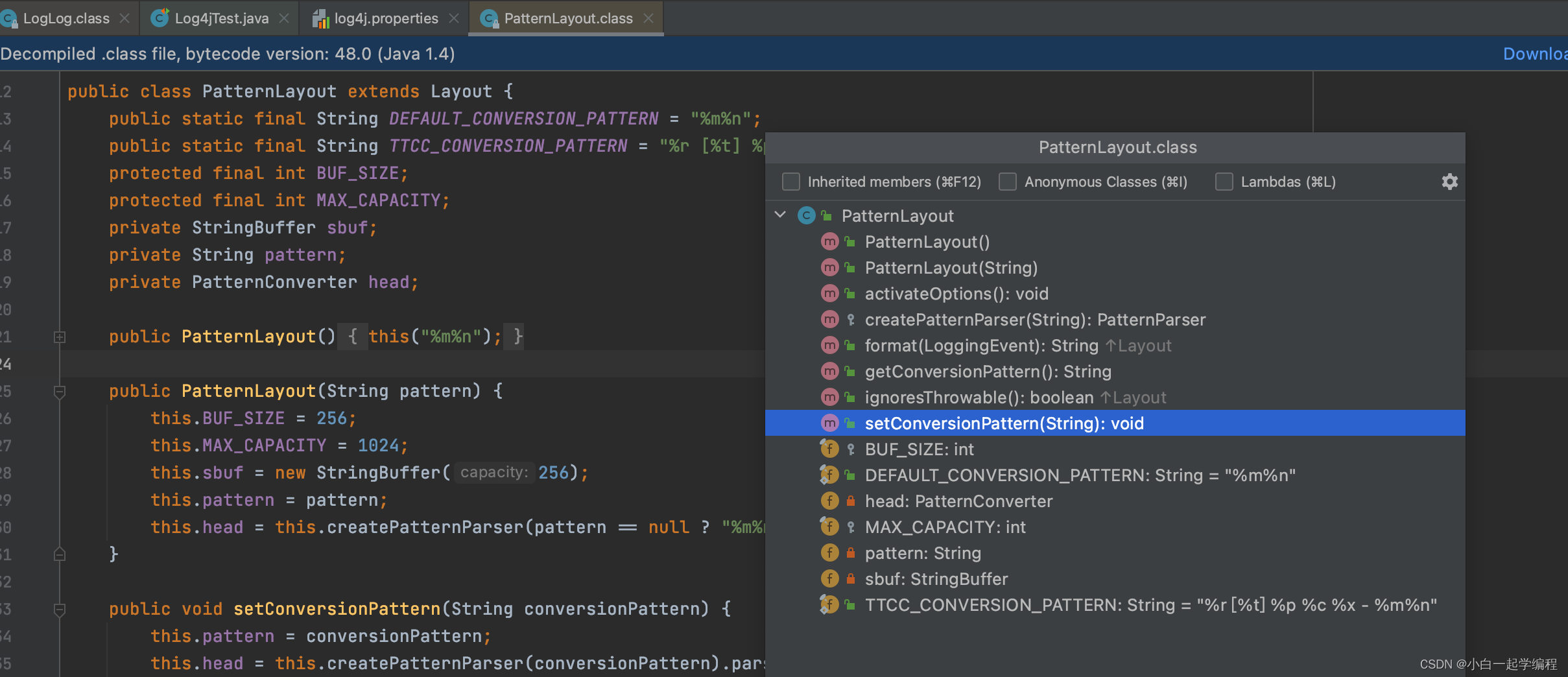Select createPatternParser(String) method entry

pos(1115,320)
